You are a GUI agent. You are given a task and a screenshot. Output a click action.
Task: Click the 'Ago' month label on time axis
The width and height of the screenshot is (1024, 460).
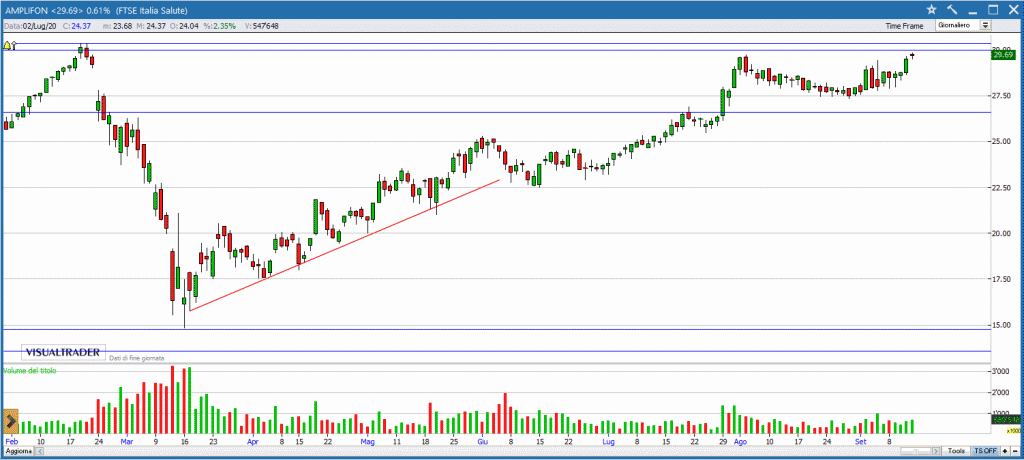click(740, 442)
